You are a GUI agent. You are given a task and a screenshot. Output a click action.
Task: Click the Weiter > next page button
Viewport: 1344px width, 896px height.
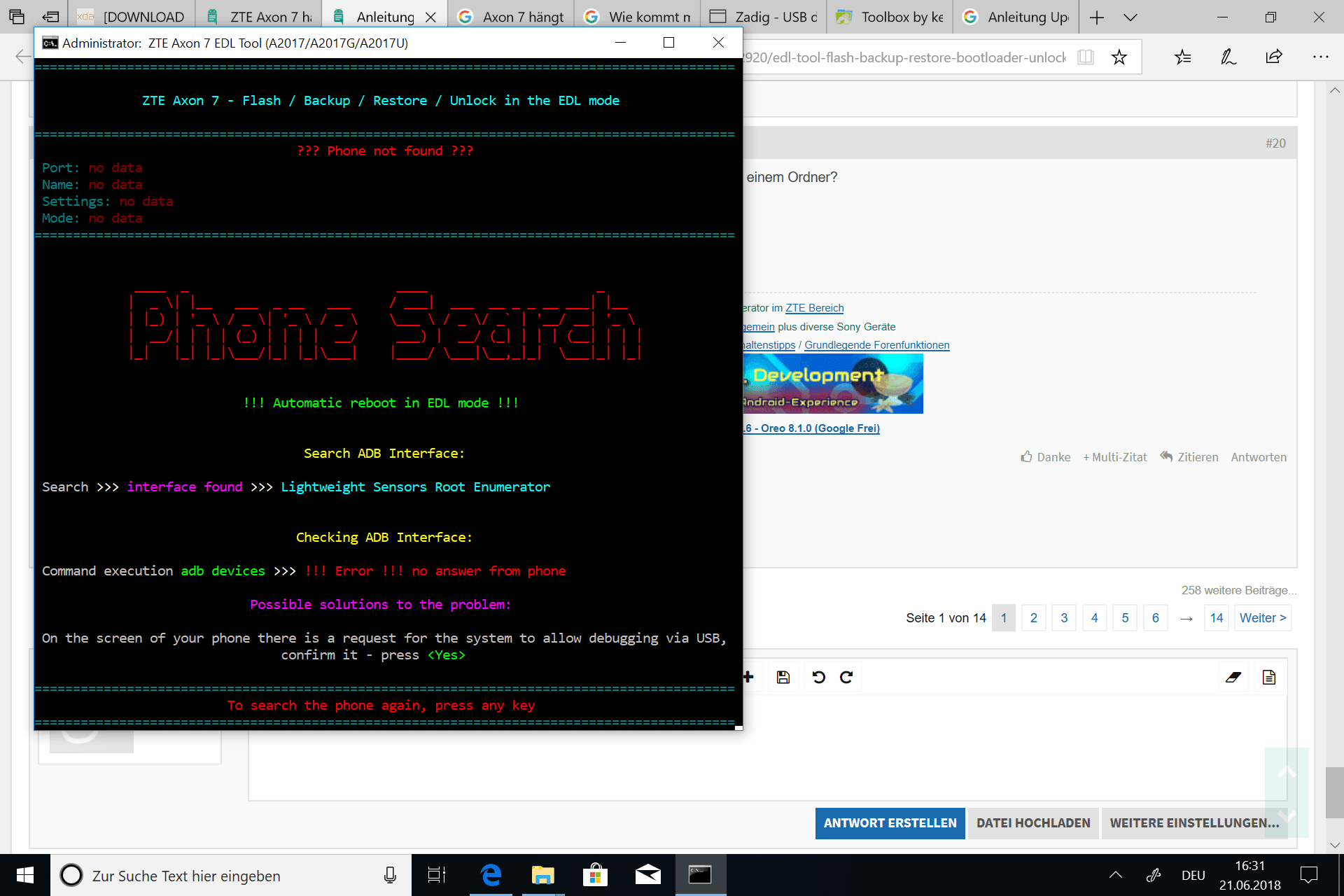point(1263,618)
